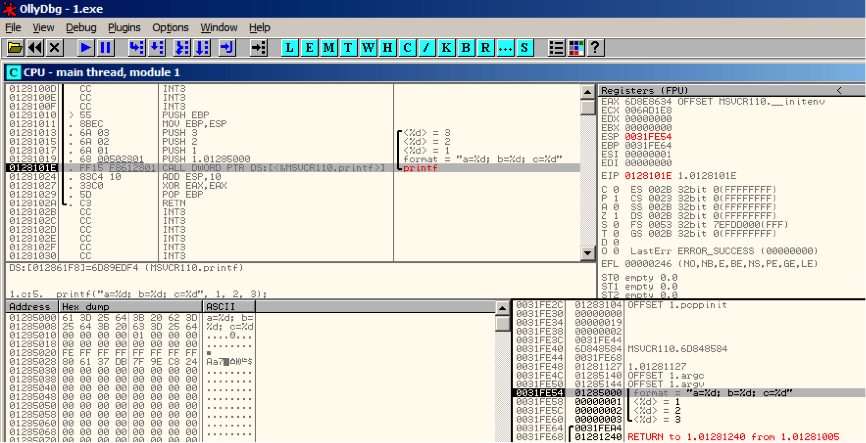This screenshot has height=443, width=866.
Task: Open the Plugins menu
Action: click(124, 27)
